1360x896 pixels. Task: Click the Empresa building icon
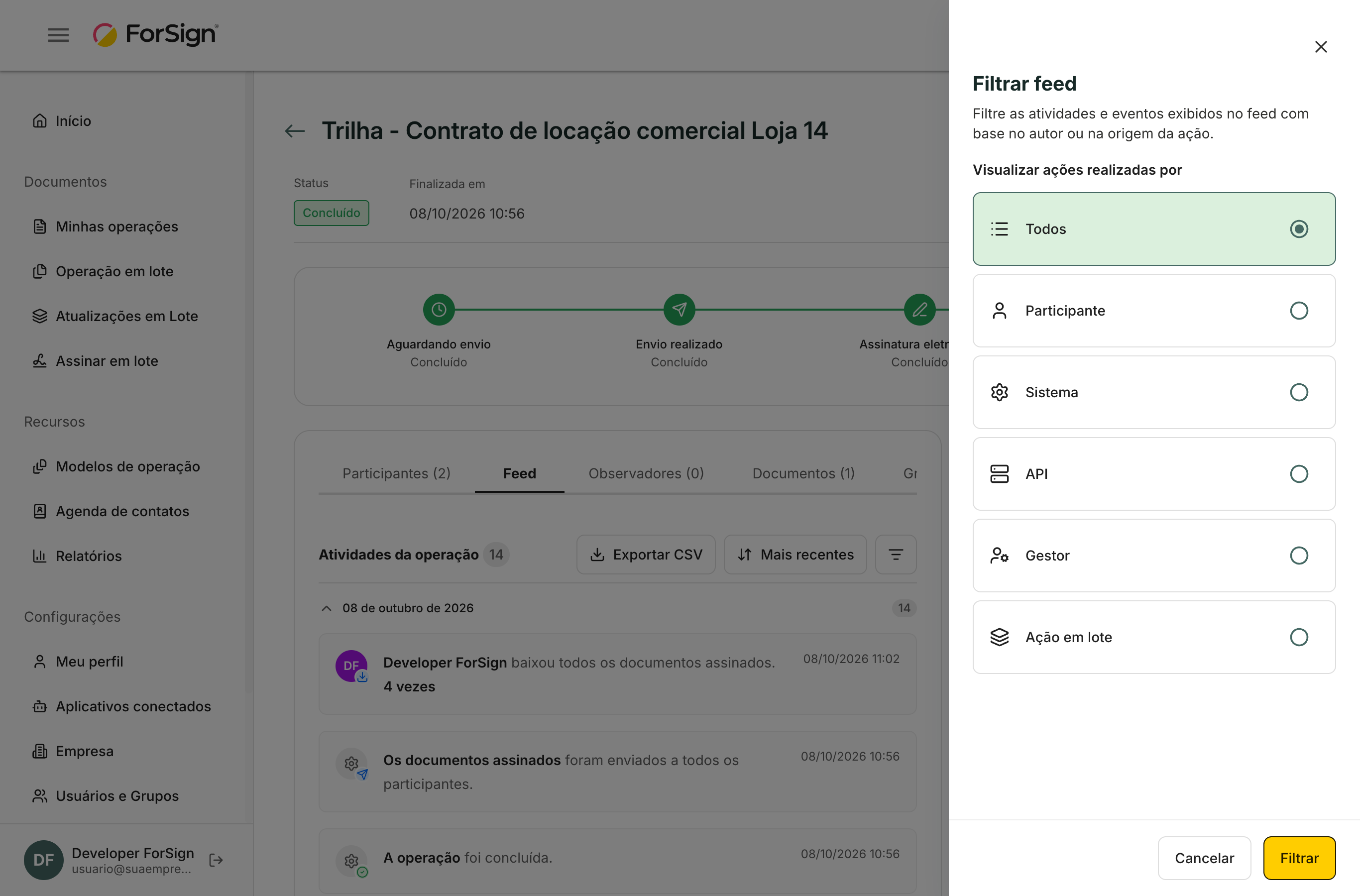point(39,751)
